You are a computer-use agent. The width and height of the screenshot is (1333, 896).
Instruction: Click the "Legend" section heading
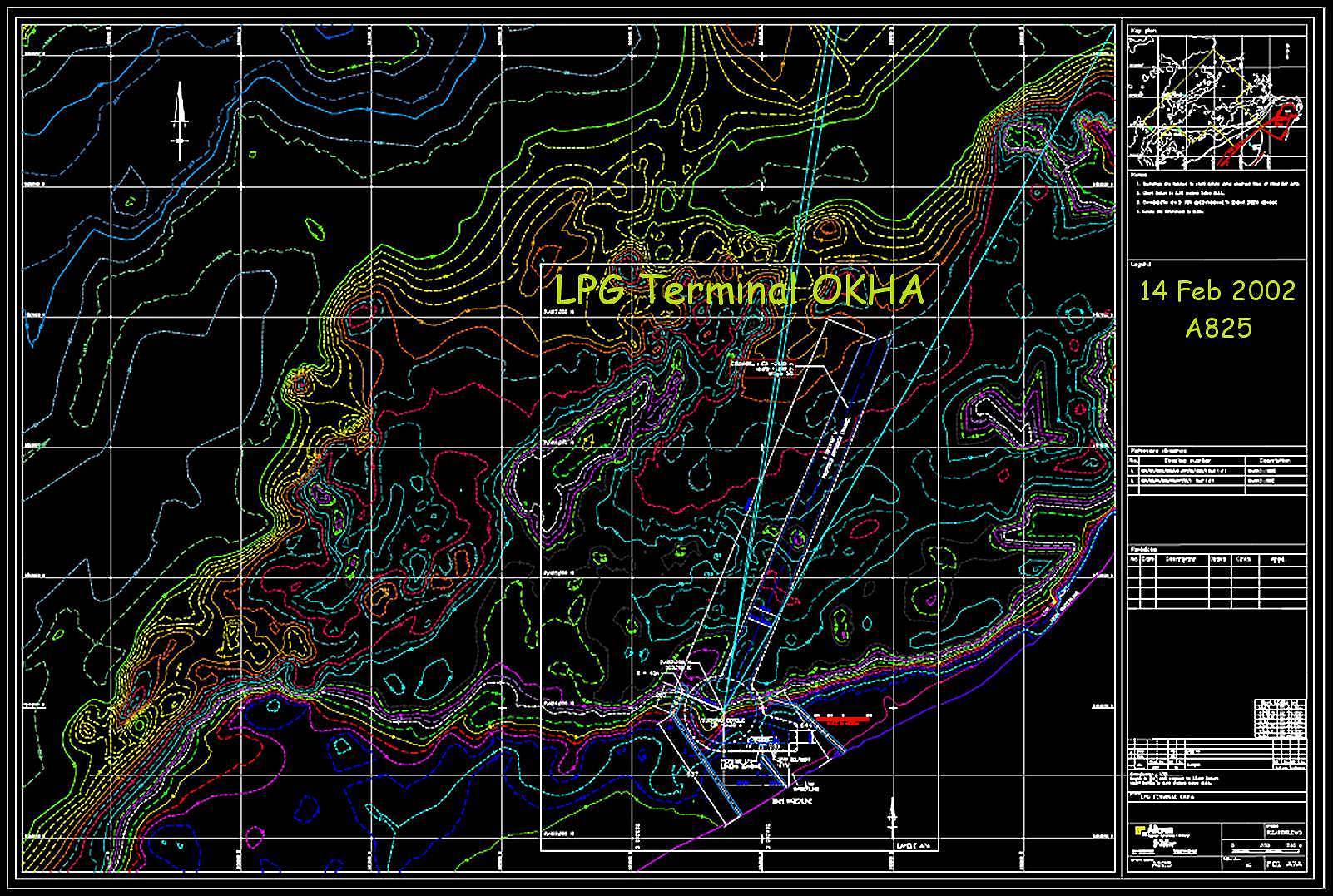(1141, 264)
